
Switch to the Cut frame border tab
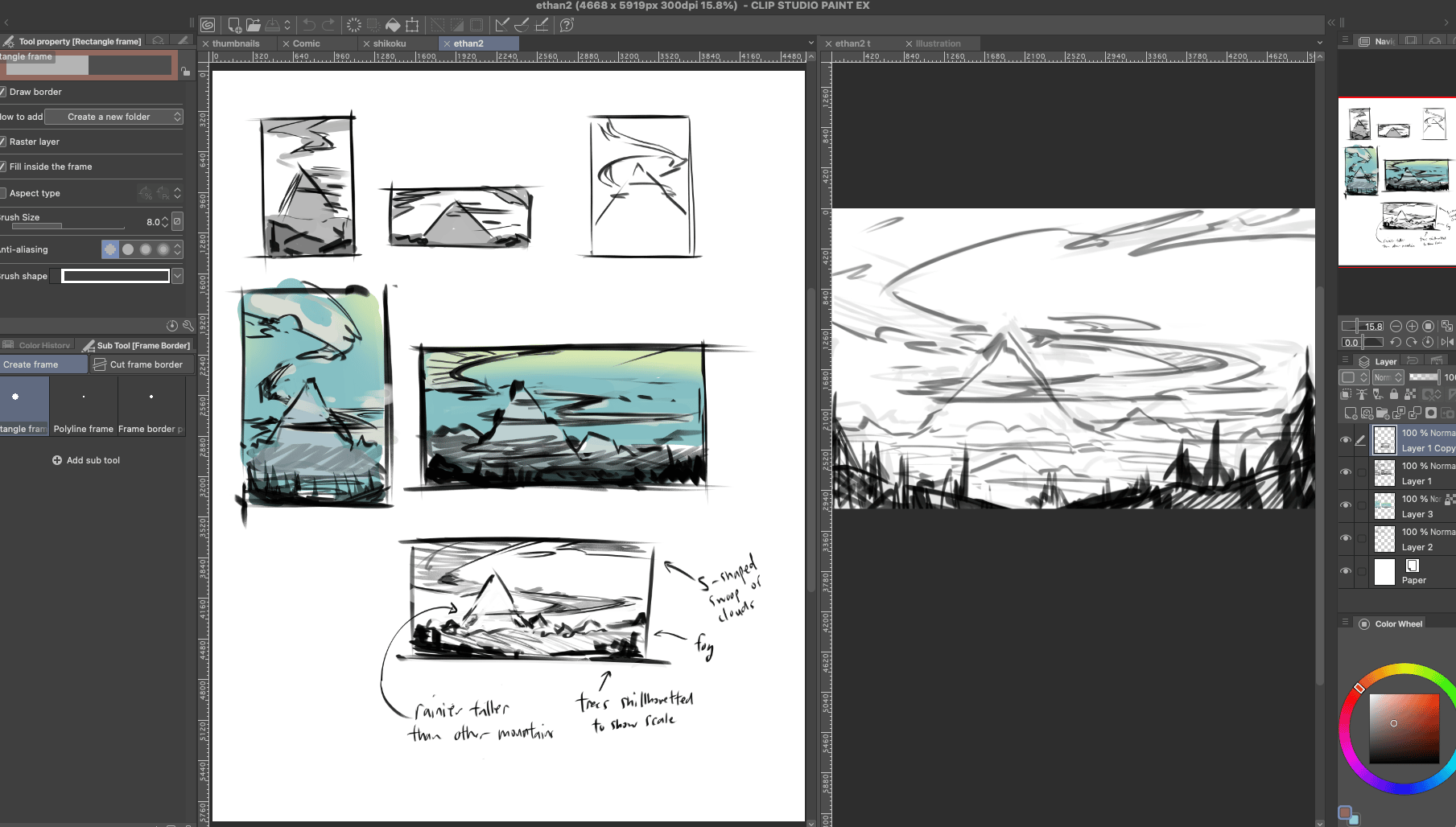coord(138,364)
